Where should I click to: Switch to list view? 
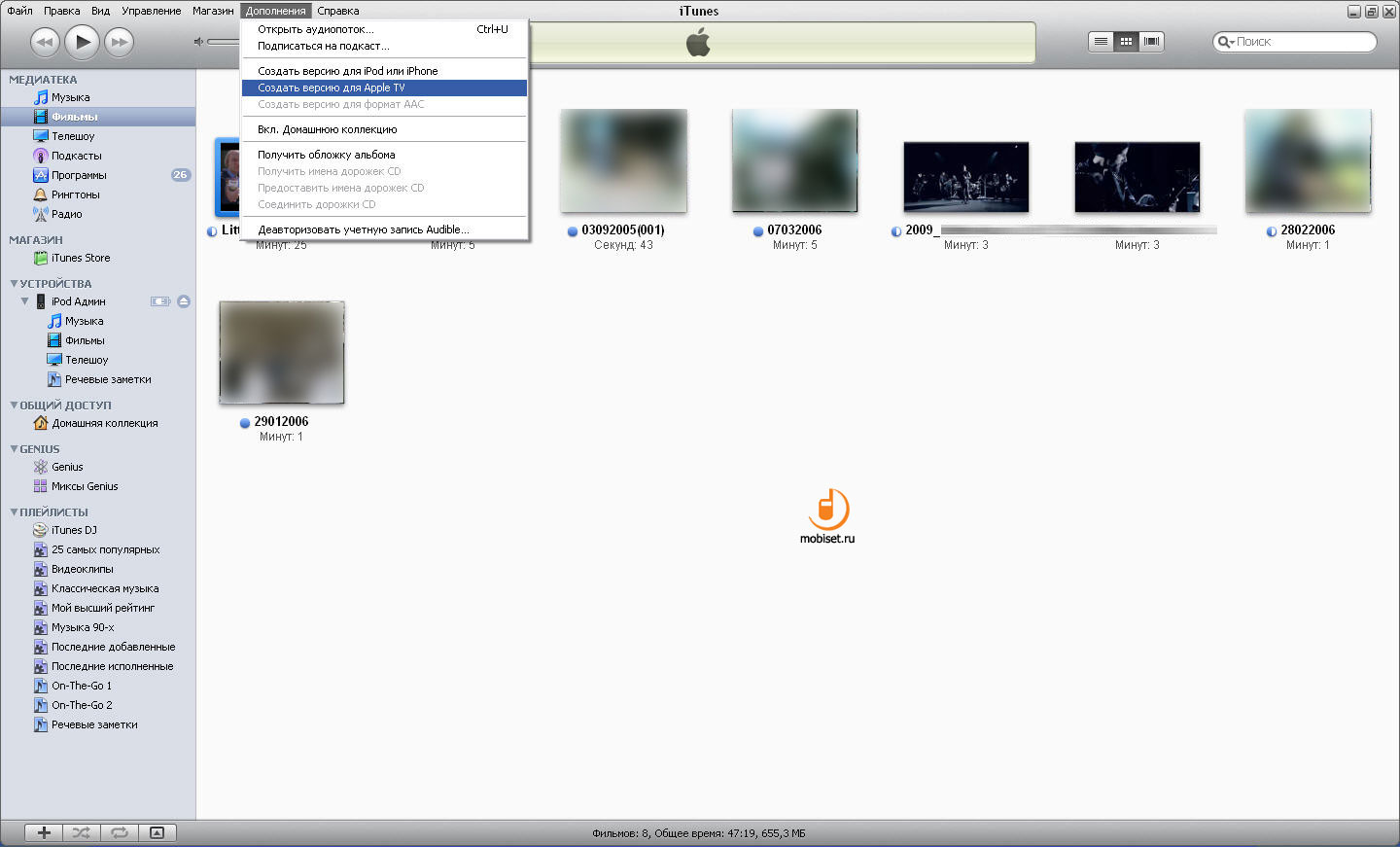[1101, 41]
